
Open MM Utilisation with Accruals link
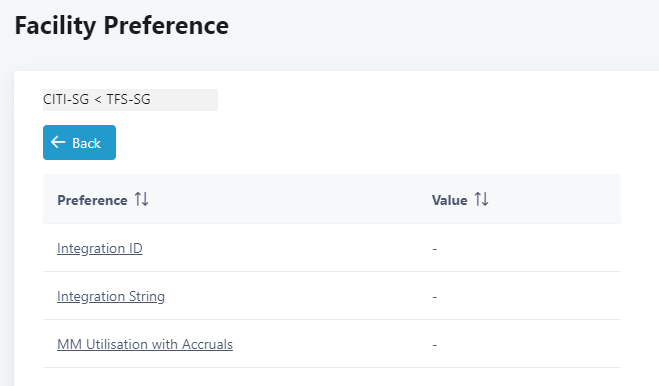[x=145, y=344]
